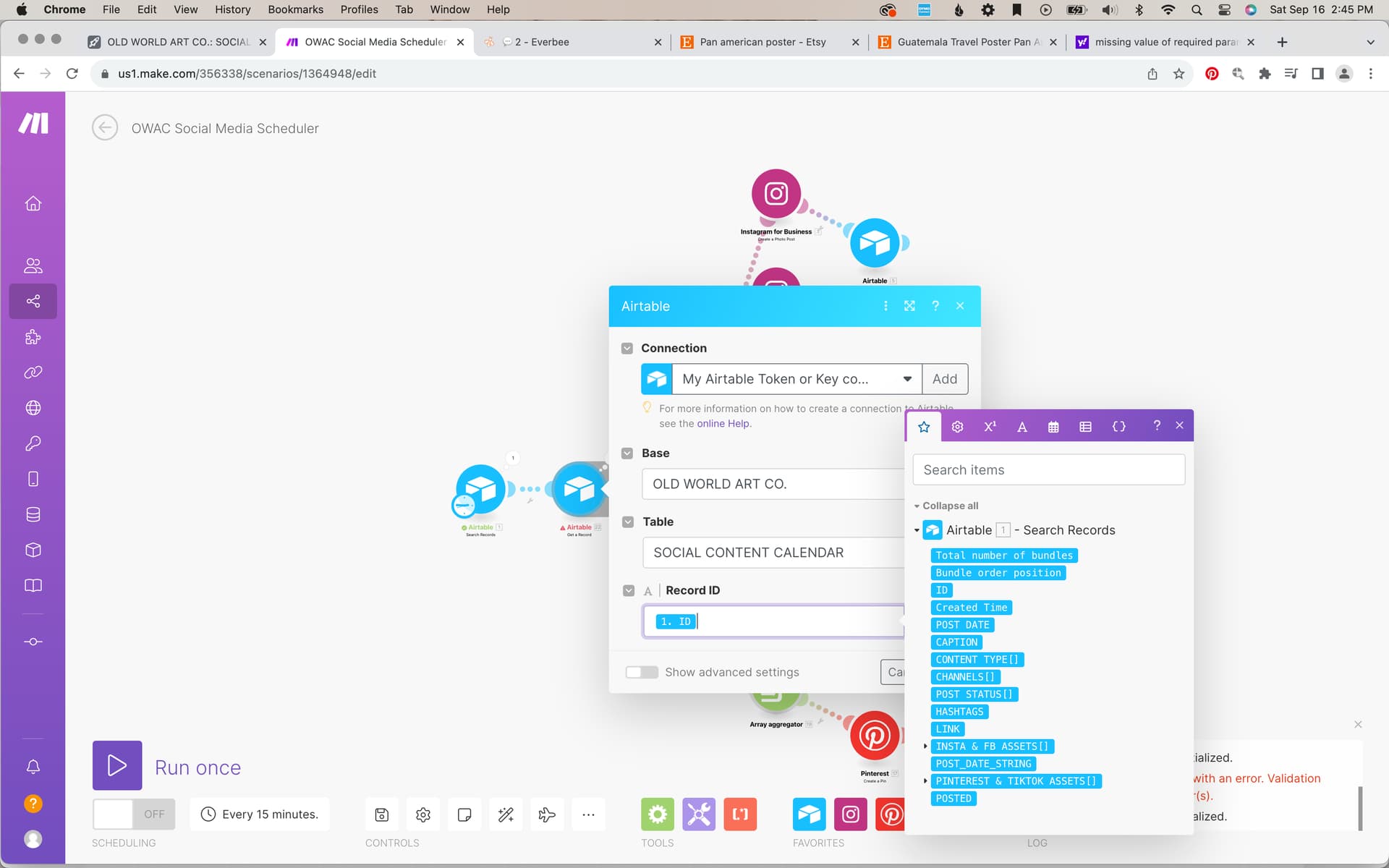Toggle the Record ID map checkbox
Viewport: 1389px width, 868px height.
pos(628,591)
